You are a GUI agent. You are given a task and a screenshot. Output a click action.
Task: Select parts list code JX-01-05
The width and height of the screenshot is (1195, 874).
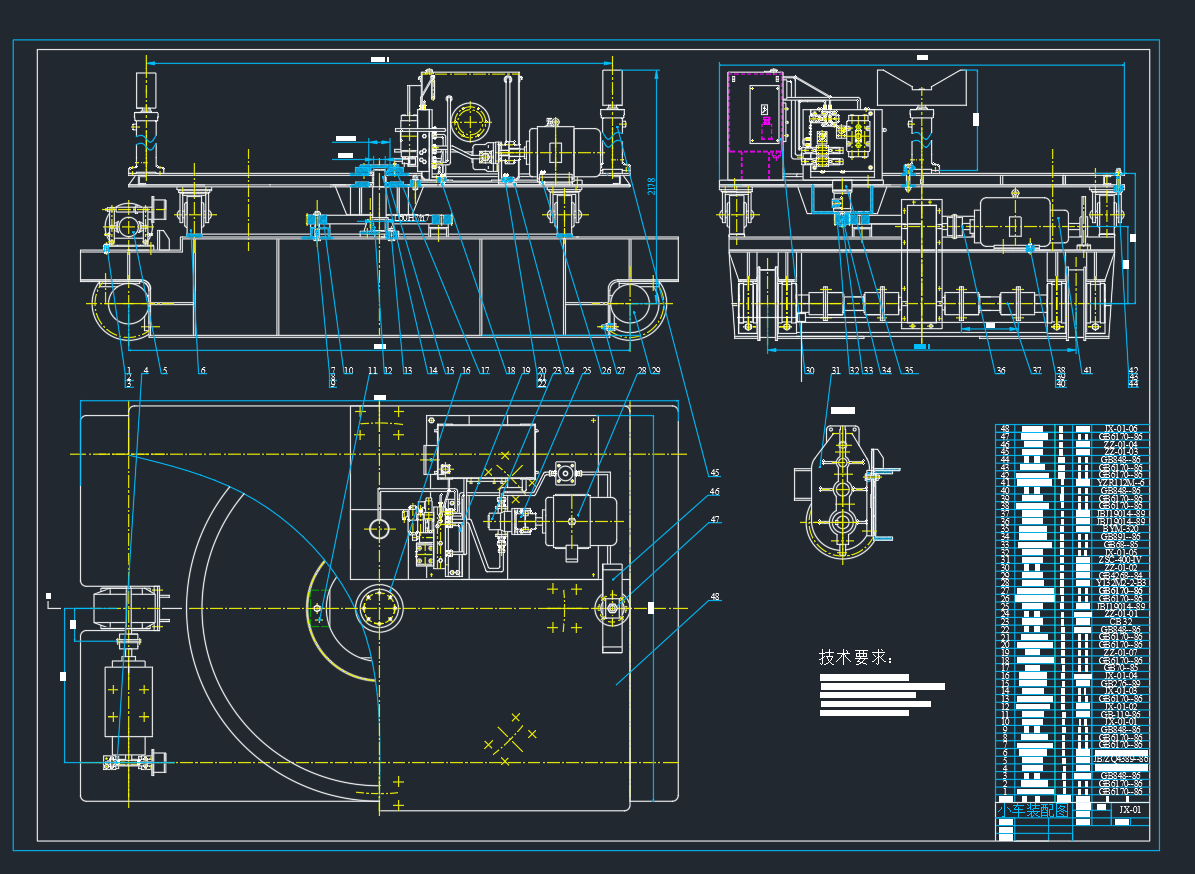(x=1121, y=552)
